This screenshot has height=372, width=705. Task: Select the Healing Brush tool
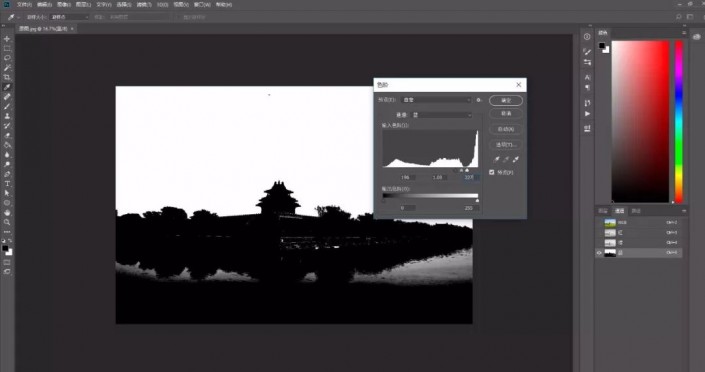(7, 97)
